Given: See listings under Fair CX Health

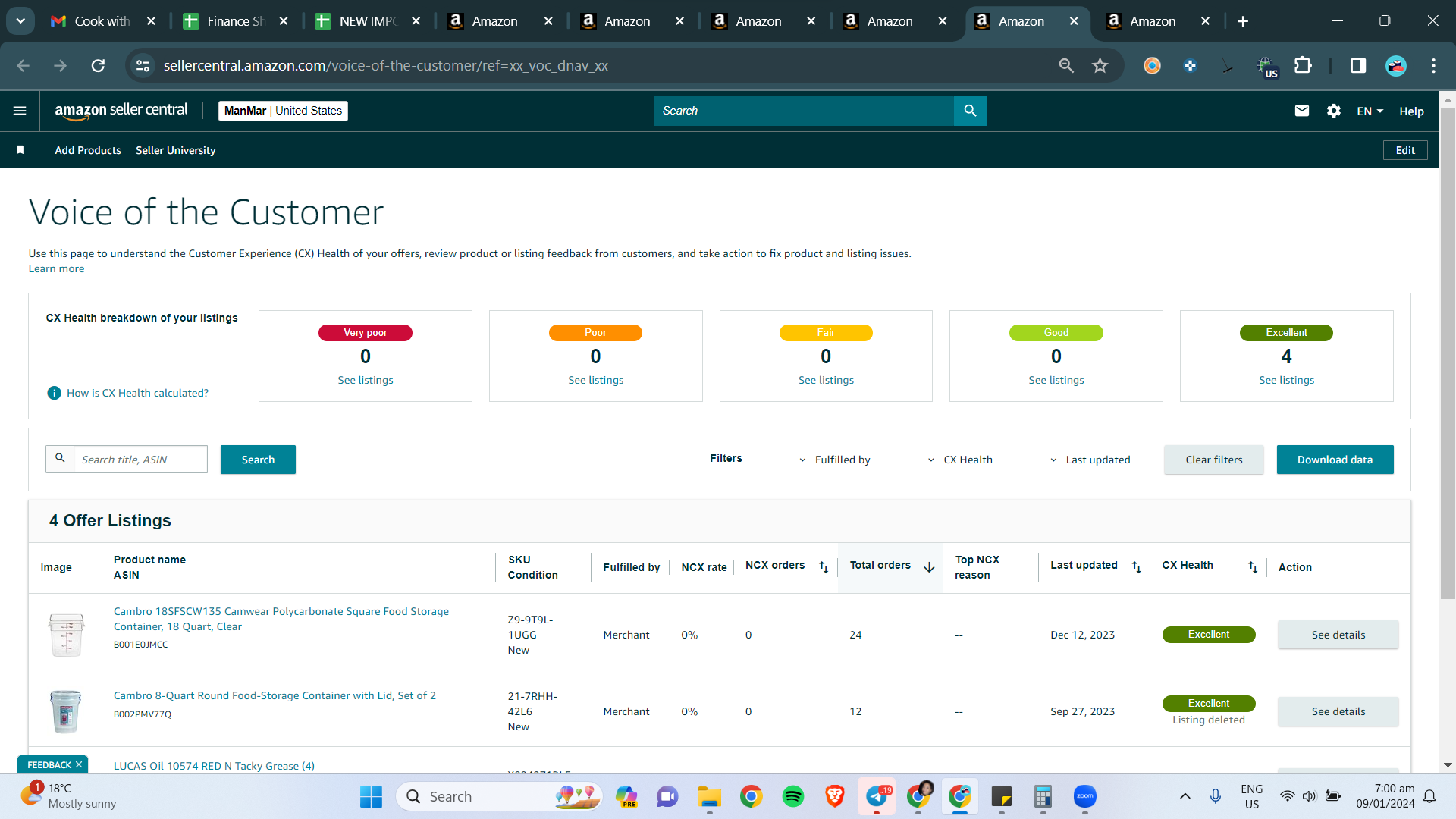Looking at the screenshot, I should point(826,380).
